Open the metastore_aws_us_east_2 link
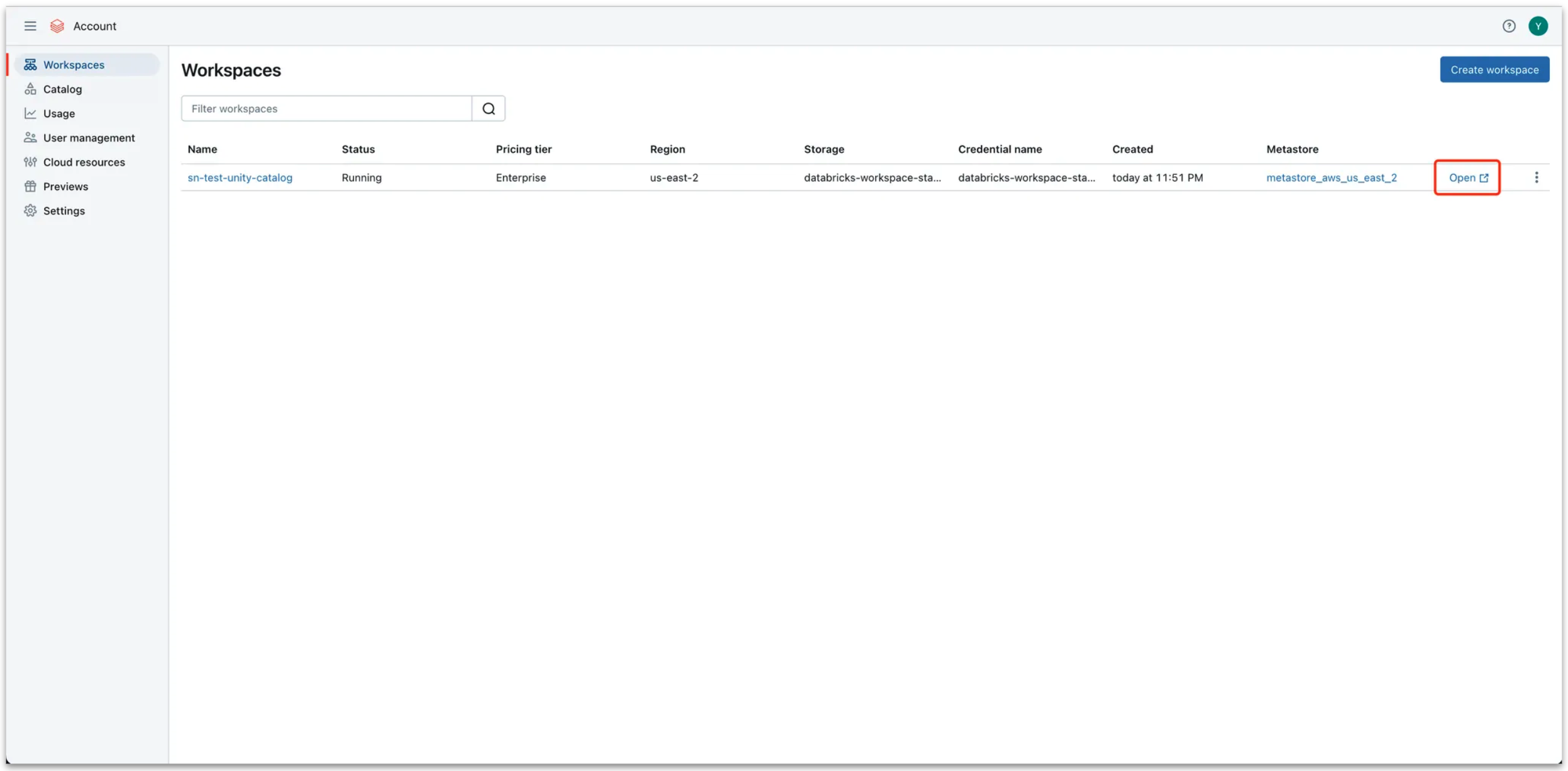 [1331, 178]
